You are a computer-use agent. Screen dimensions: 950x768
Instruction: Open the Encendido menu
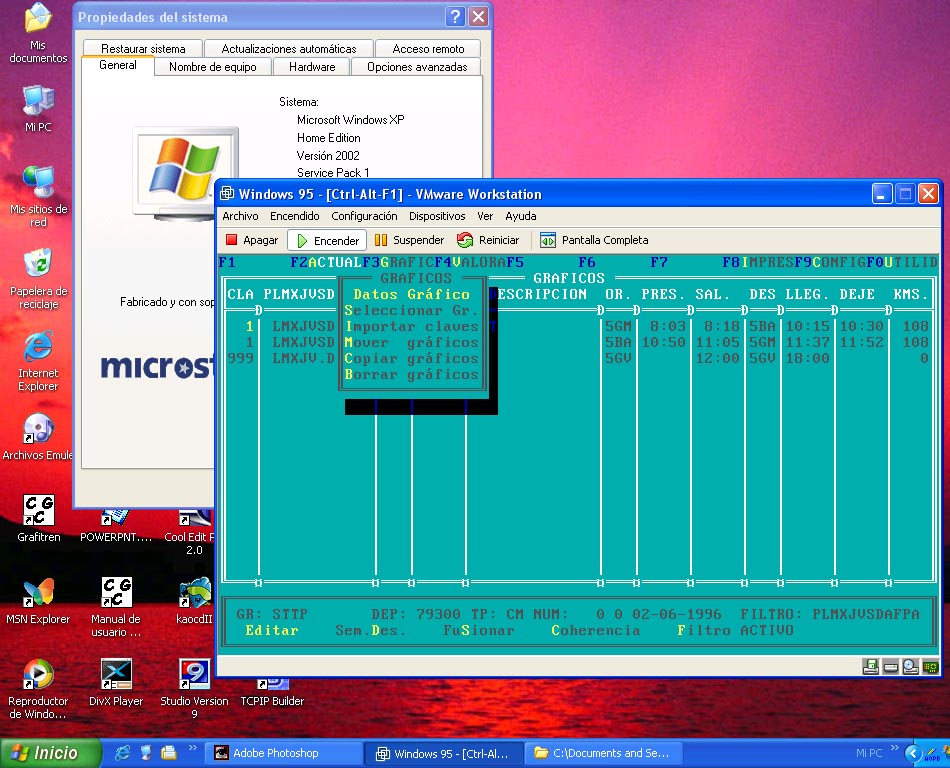[x=294, y=216]
